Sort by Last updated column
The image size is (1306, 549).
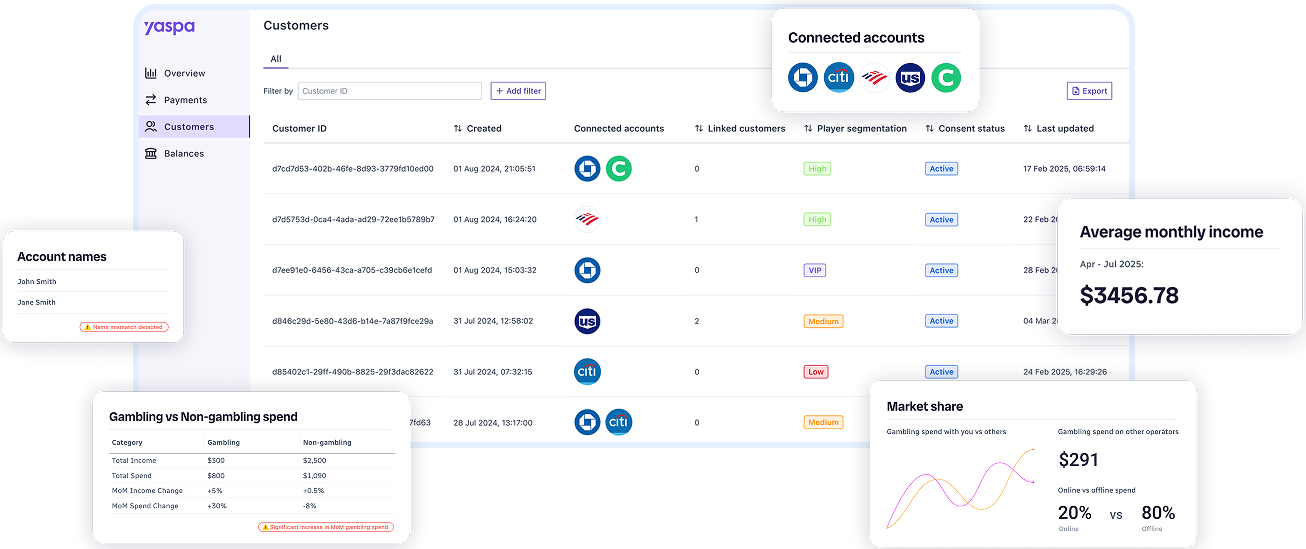tap(1058, 129)
